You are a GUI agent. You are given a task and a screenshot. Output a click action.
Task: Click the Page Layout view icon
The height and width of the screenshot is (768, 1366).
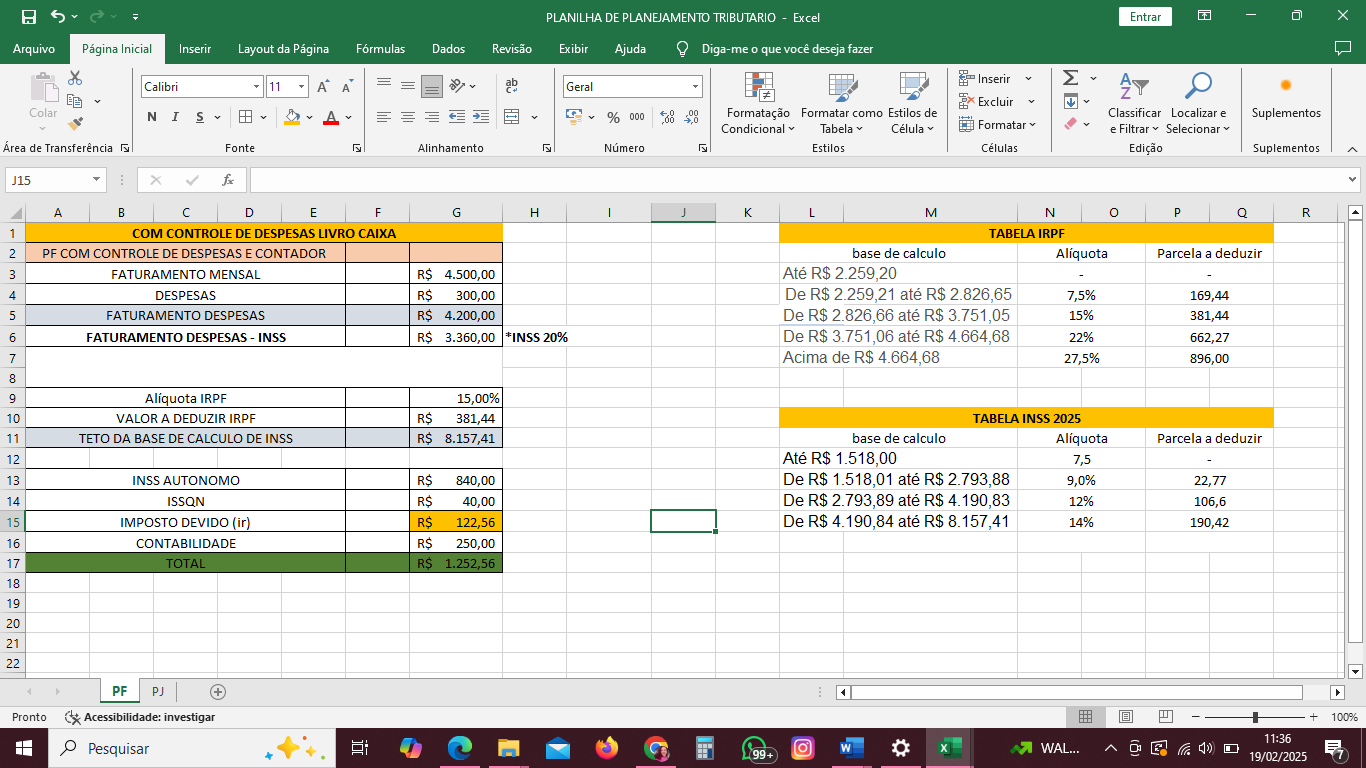1125,717
